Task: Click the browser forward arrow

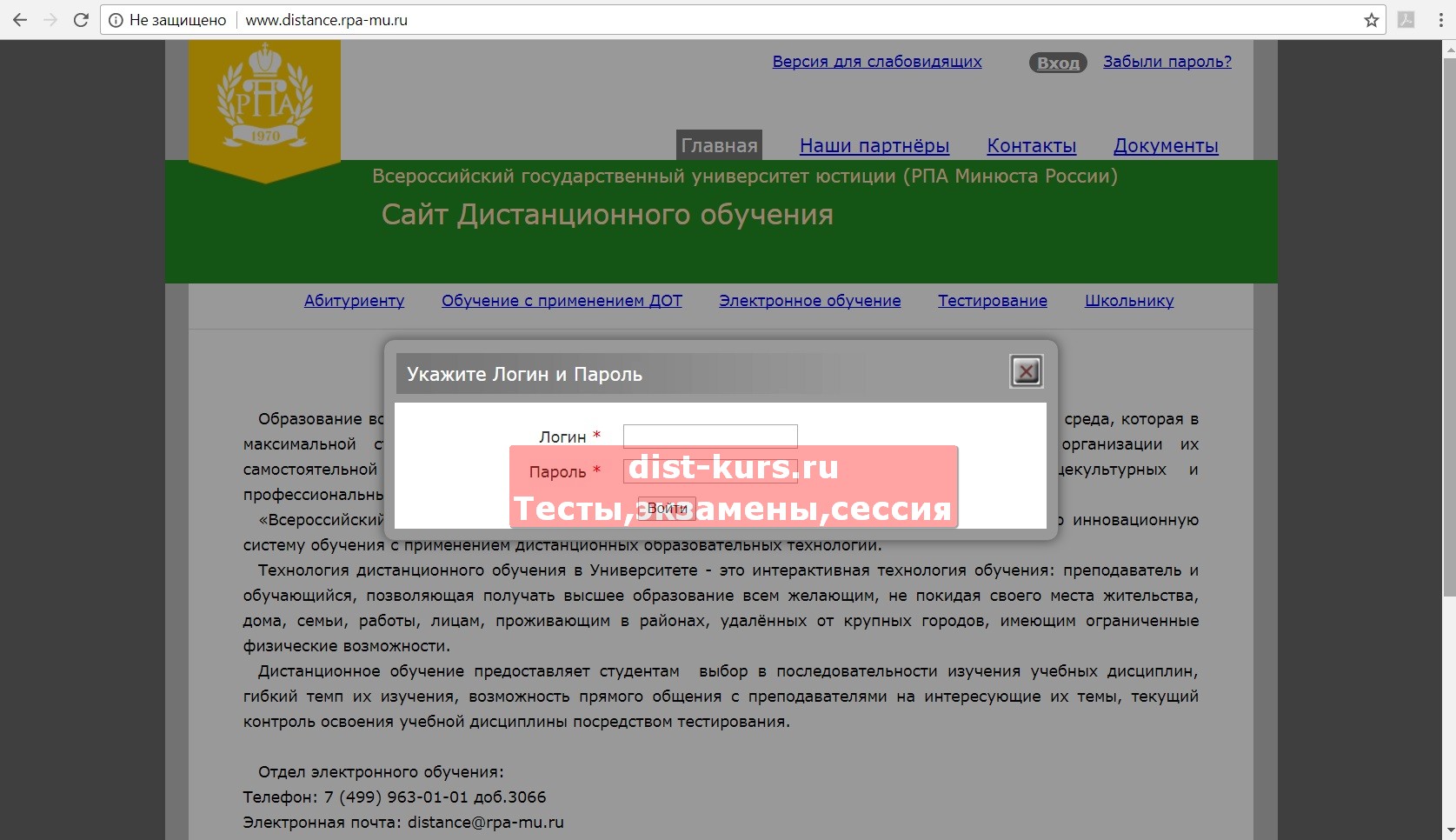Action: (x=50, y=20)
